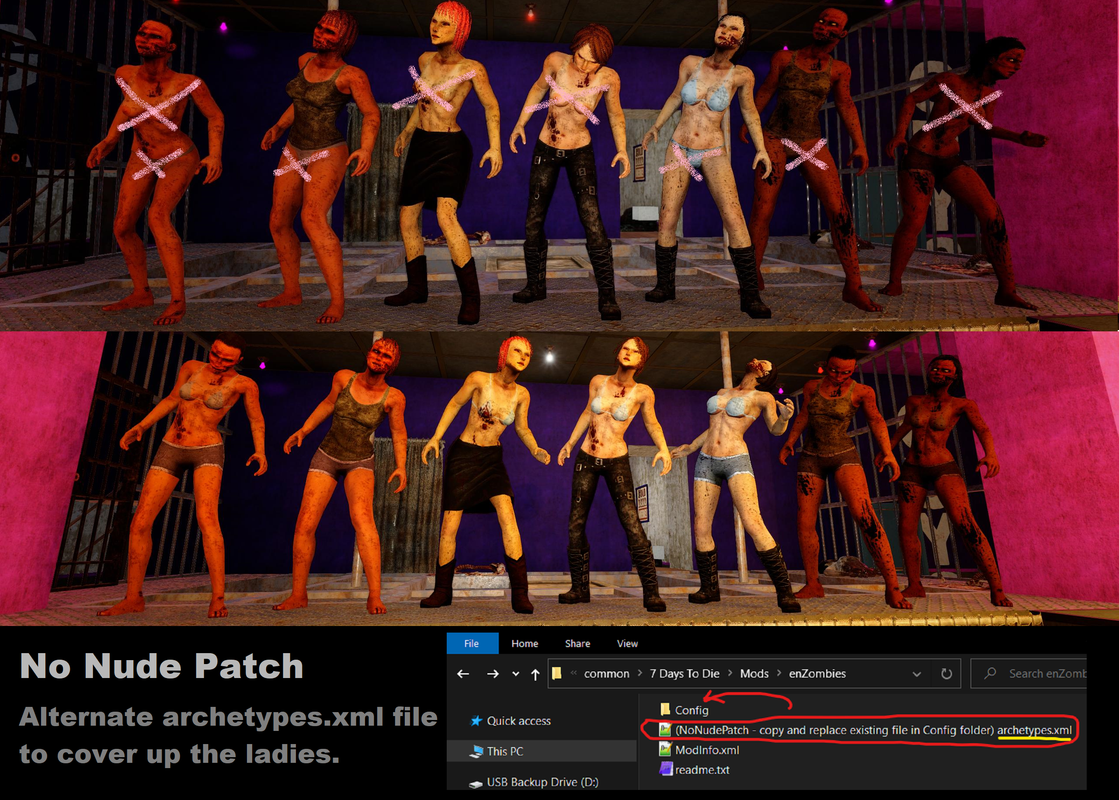Select 'Mods' breadcrumb segment
Viewport: 1119px width, 800px height.
click(754, 674)
